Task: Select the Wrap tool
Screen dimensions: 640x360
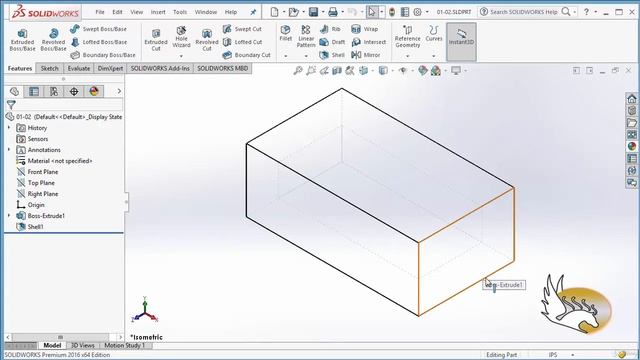Action: click(364, 29)
